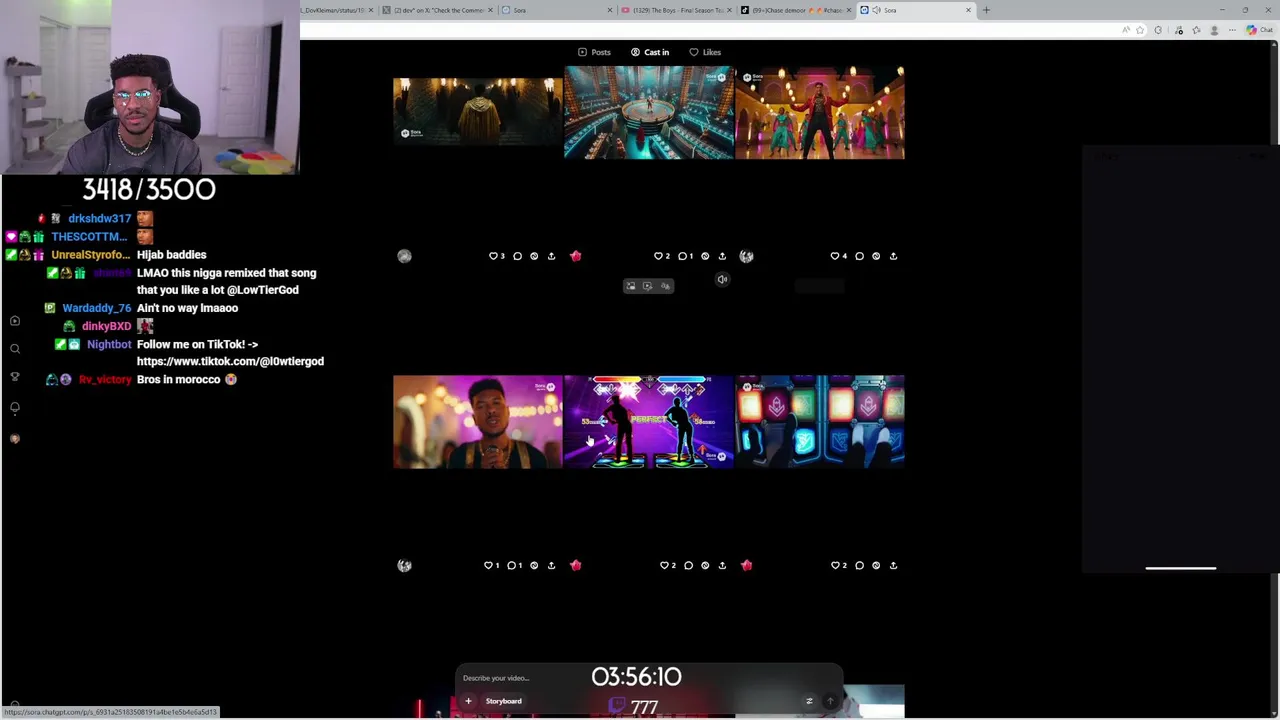1280x720 pixels.
Task: Like the dance game silhouettes post
Action: [x=667, y=565]
